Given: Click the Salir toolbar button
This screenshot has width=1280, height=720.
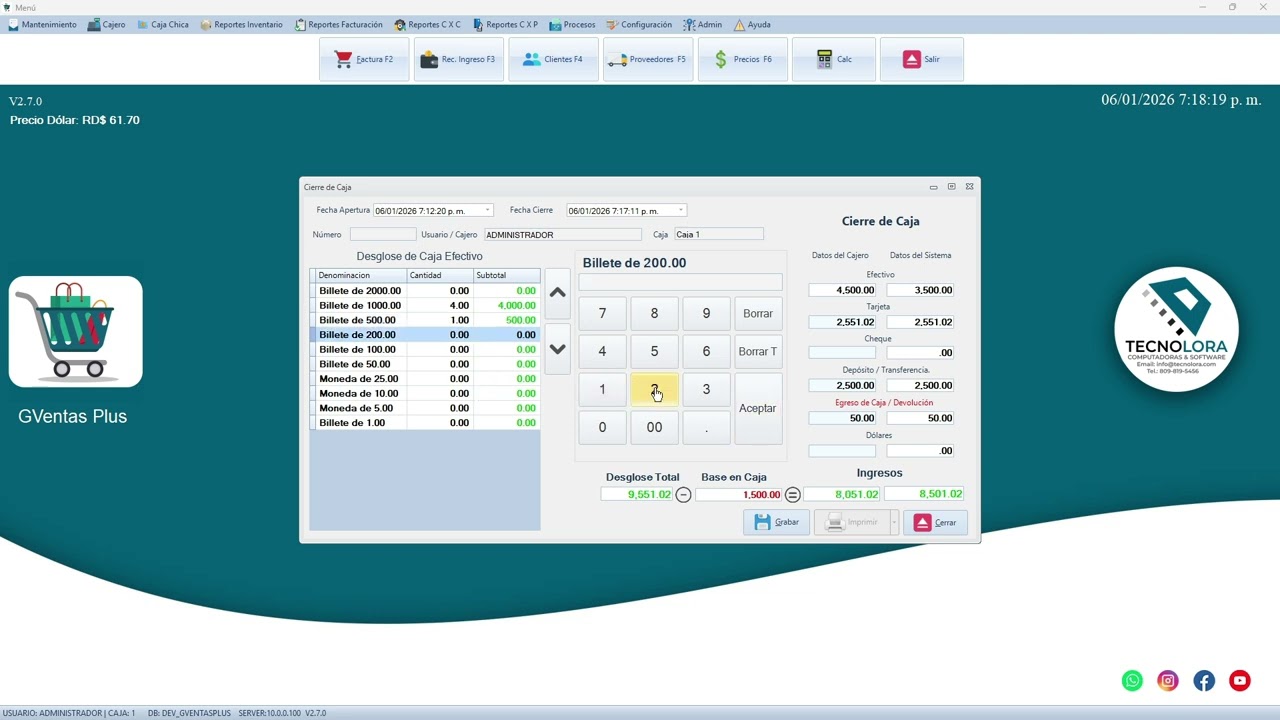Looking at the screenshot, I should coord(921,59).
